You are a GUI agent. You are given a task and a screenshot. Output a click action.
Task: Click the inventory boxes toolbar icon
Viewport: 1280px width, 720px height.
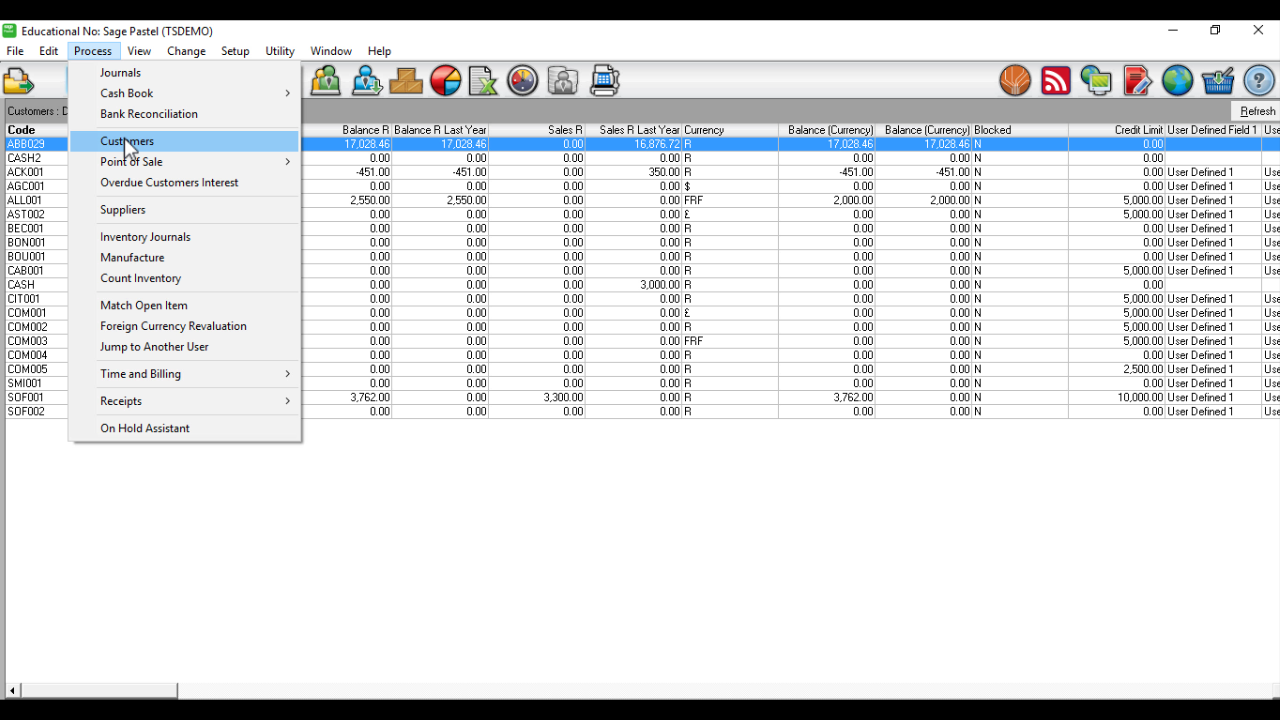406,81
